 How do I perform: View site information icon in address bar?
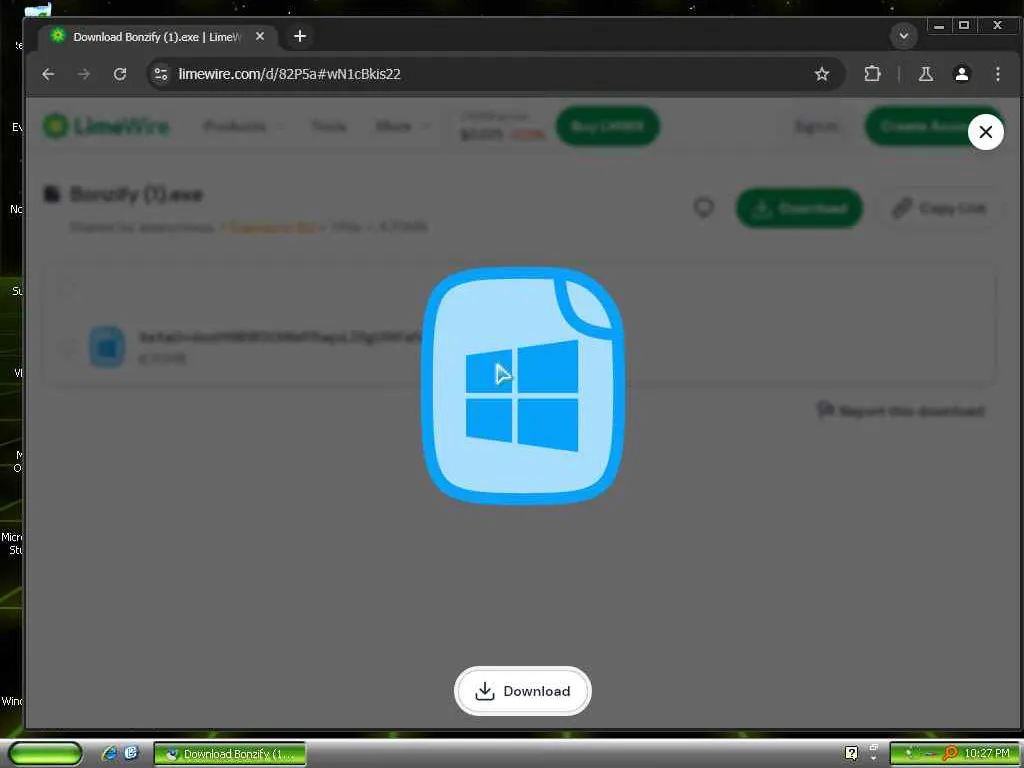161,74
